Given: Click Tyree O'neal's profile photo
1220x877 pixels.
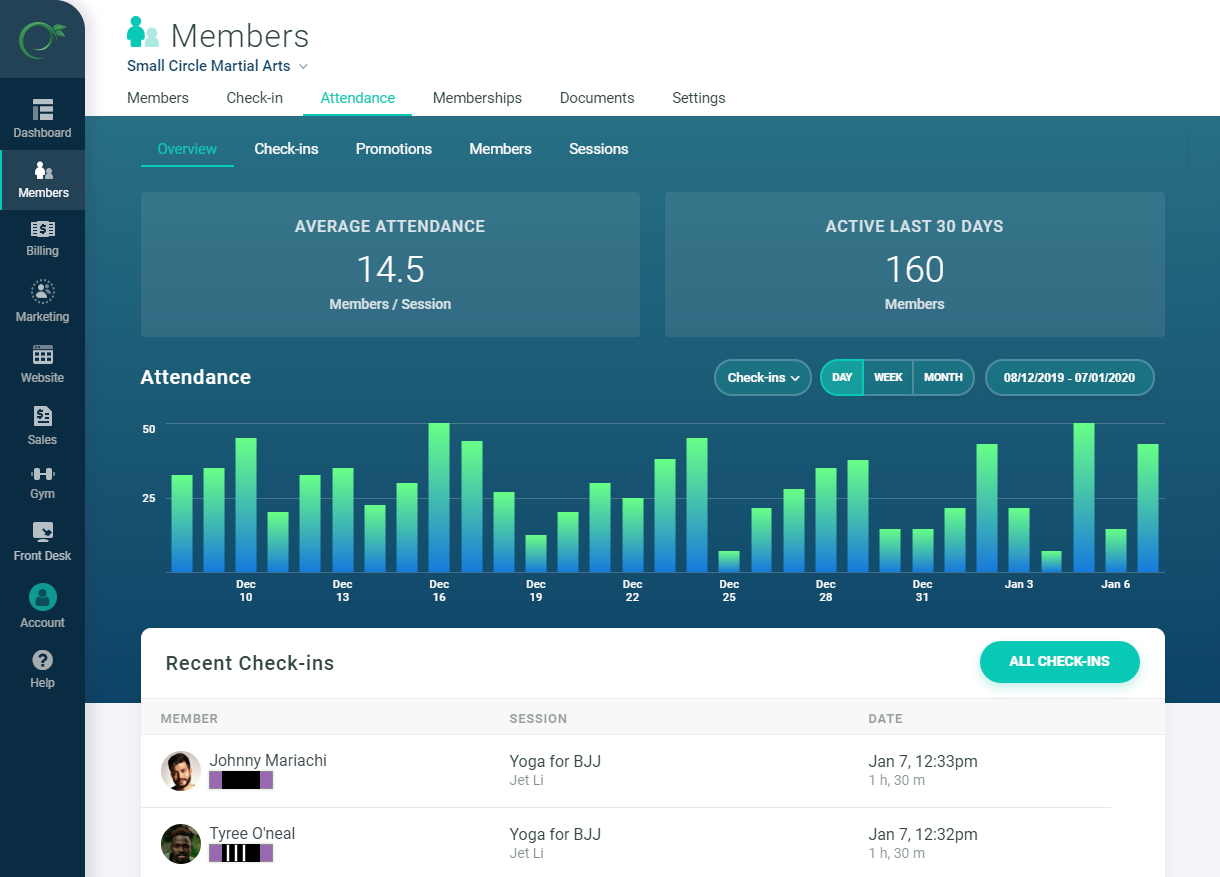Looking at the screenshot, I should pyautogui.click(x=181, y=844).
